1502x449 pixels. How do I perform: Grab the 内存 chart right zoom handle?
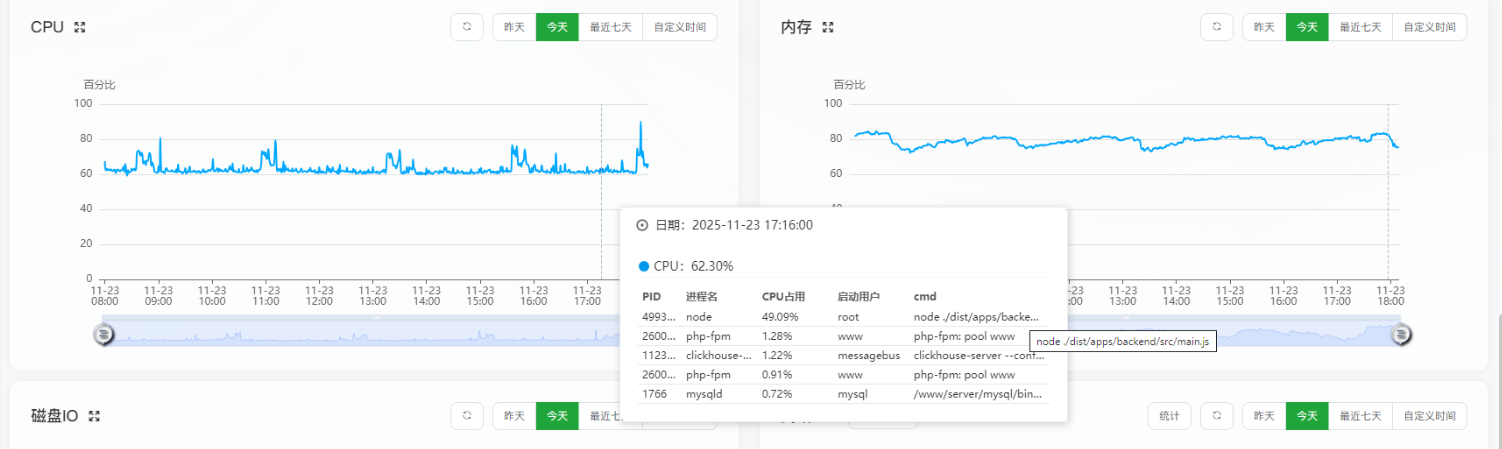(1402, 334)
